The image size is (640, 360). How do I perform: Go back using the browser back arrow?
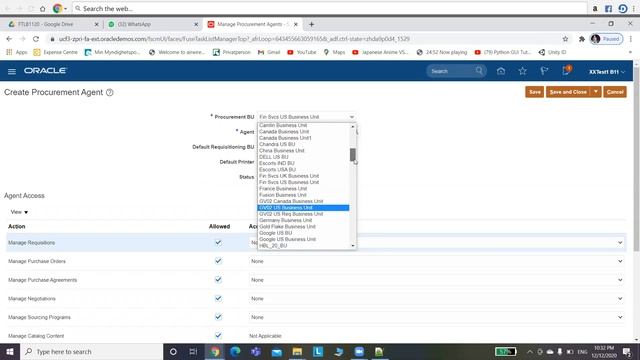point(9,39)
